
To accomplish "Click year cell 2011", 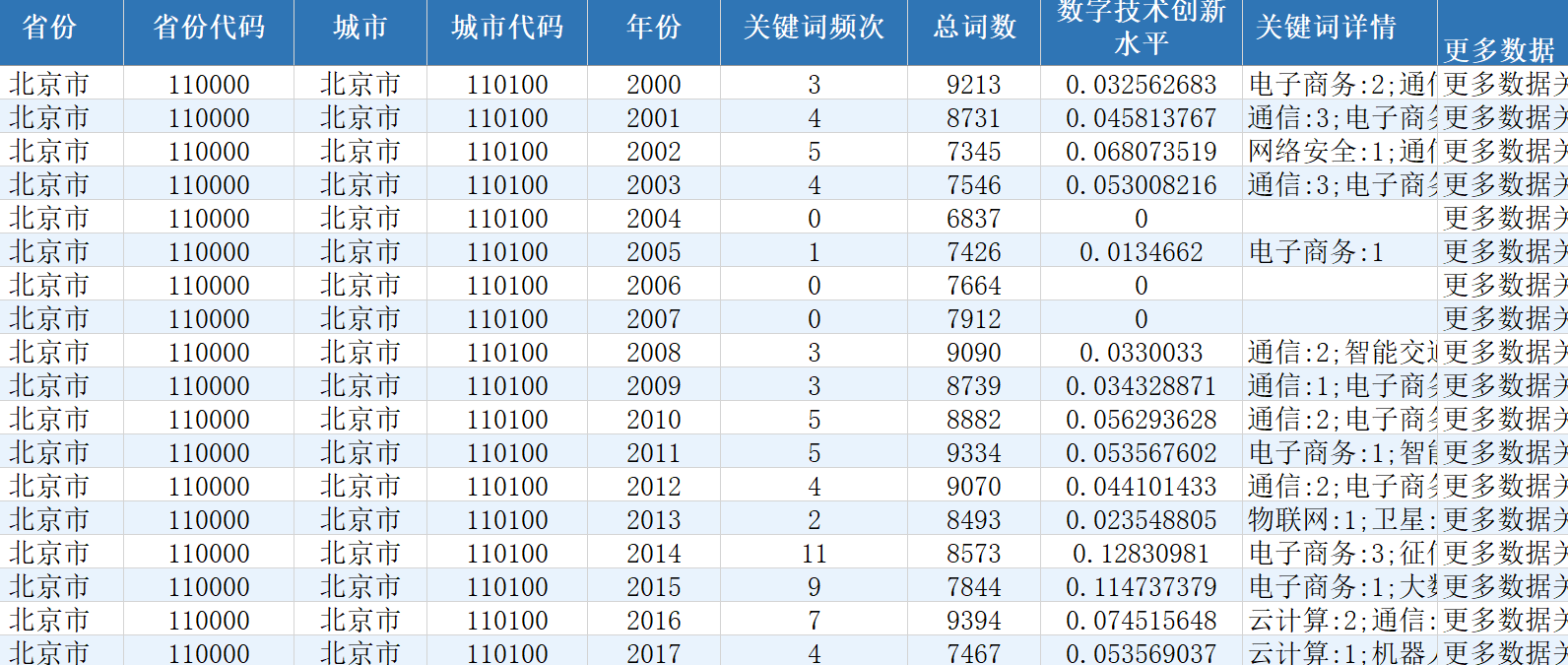I will point(654,453).
